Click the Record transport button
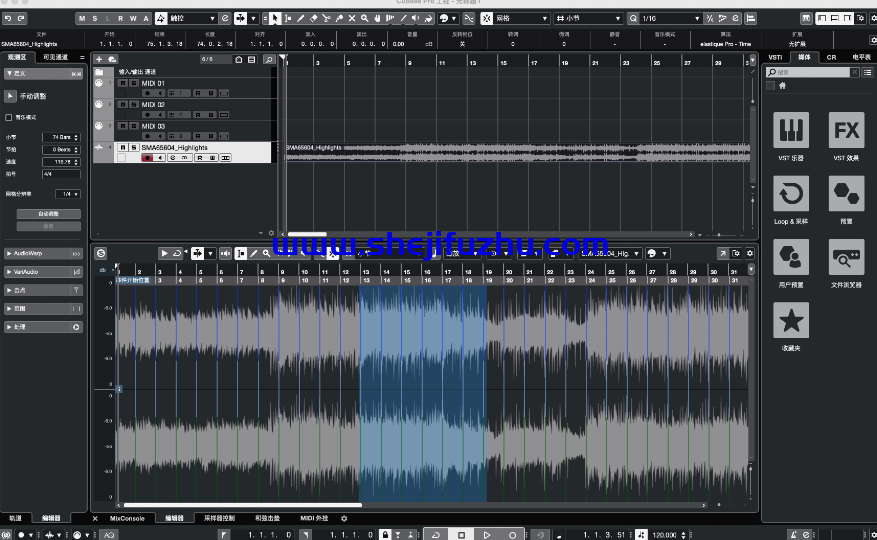The height and width of the screenshot is (540, 877). coord(512,535)
